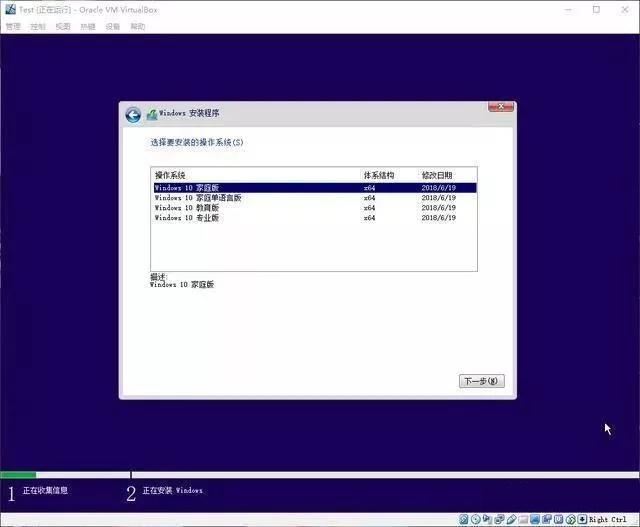Click the optical disc icon in the status bar
Image resolution: width=640 pixels, height=527 pixels.
pyautogui.click(x=476, y=519)
